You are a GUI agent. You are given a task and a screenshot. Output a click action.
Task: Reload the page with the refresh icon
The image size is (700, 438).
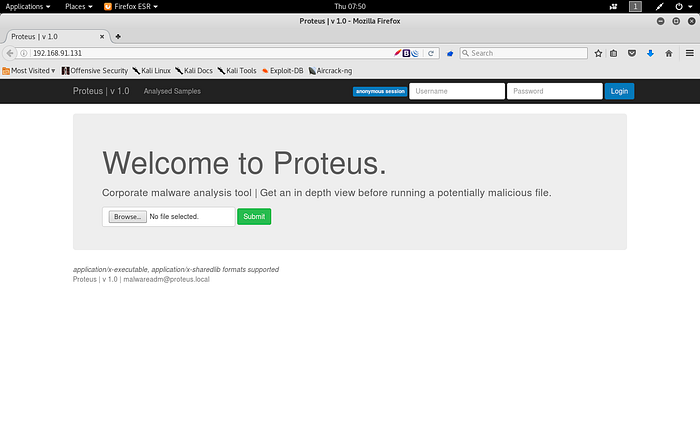point(431,53)
